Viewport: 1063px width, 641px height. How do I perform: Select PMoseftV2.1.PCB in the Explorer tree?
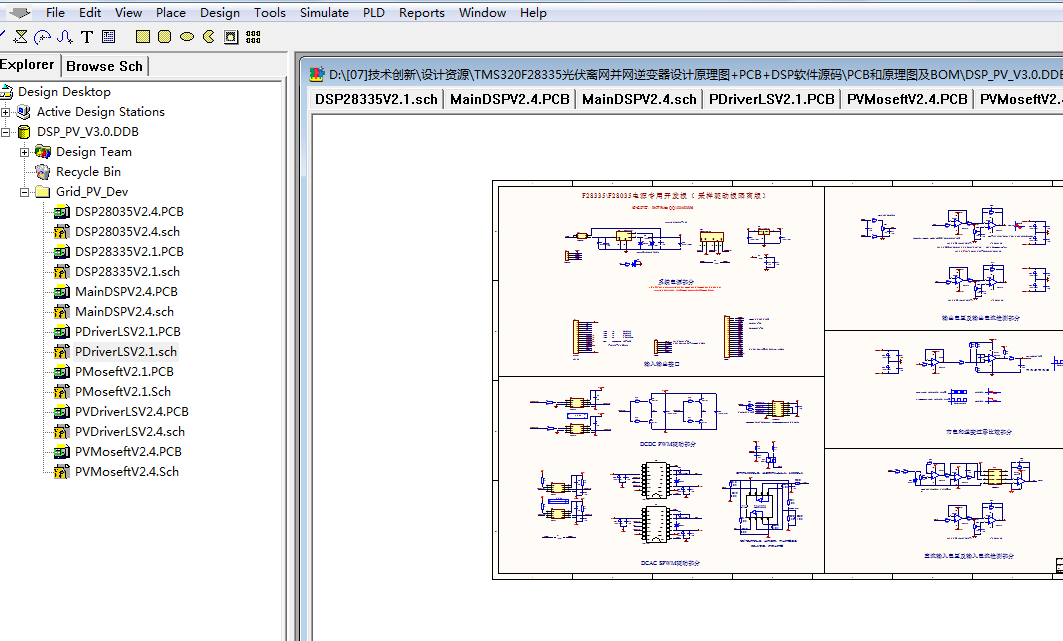click(125, 371)
